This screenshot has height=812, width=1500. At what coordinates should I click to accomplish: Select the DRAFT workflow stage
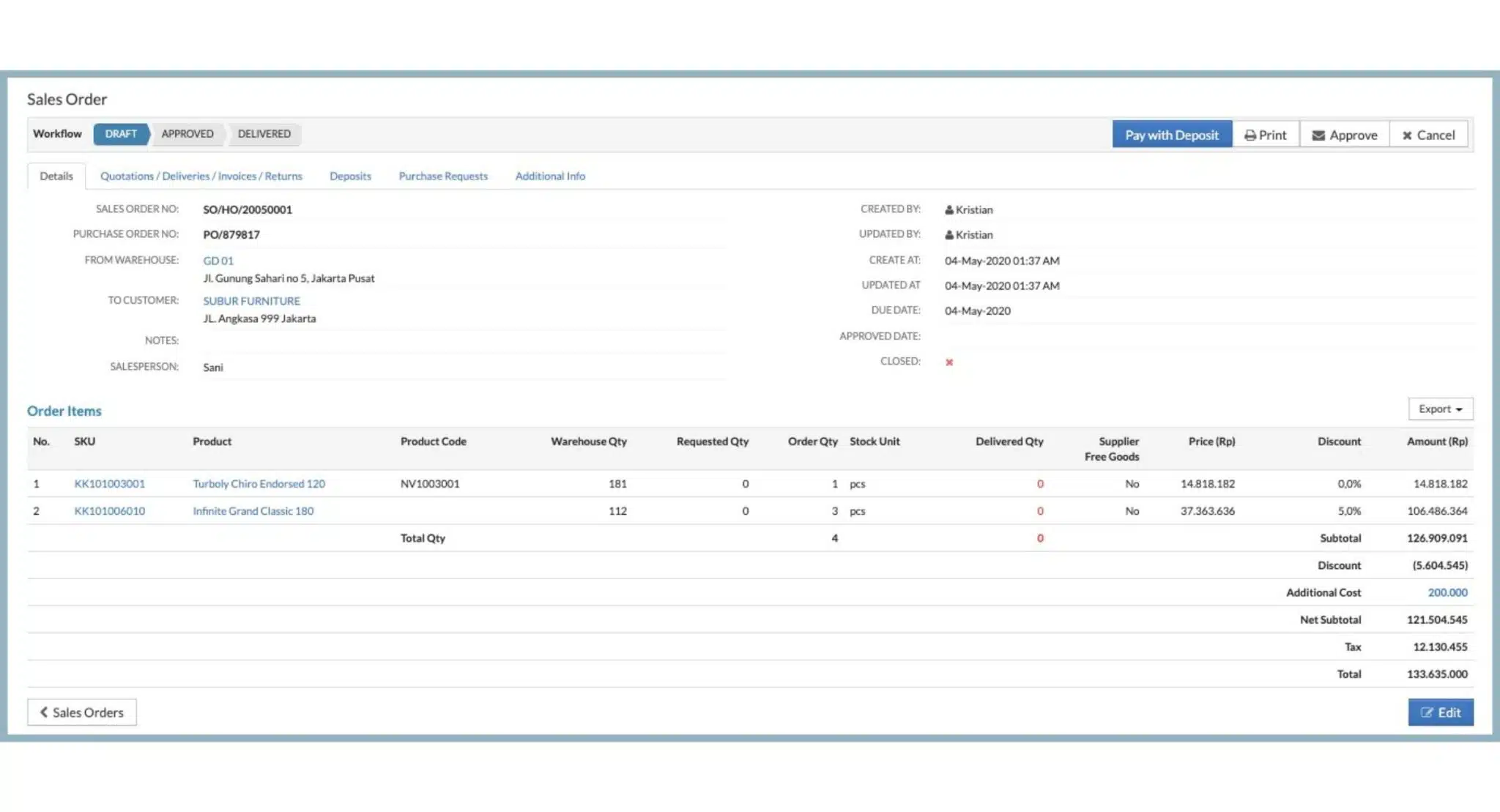[x=121, y=134]
